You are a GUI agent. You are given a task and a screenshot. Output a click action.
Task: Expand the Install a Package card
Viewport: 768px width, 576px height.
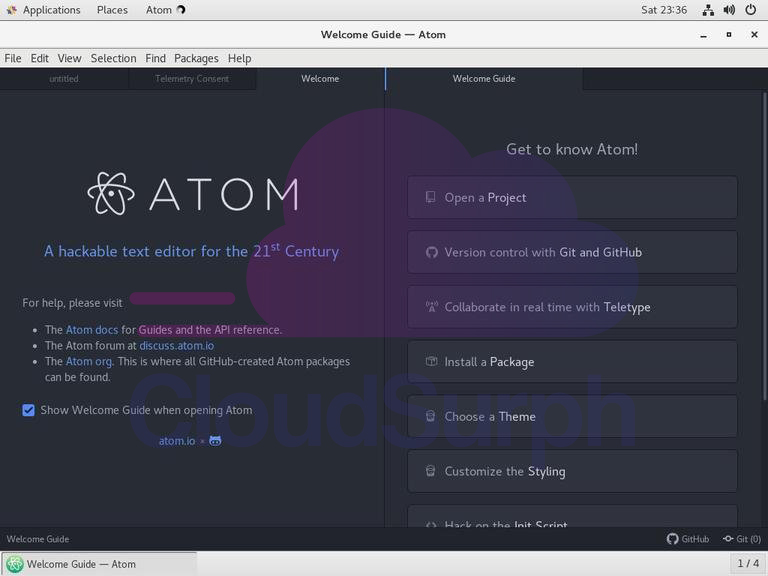[x=572, y=362]
